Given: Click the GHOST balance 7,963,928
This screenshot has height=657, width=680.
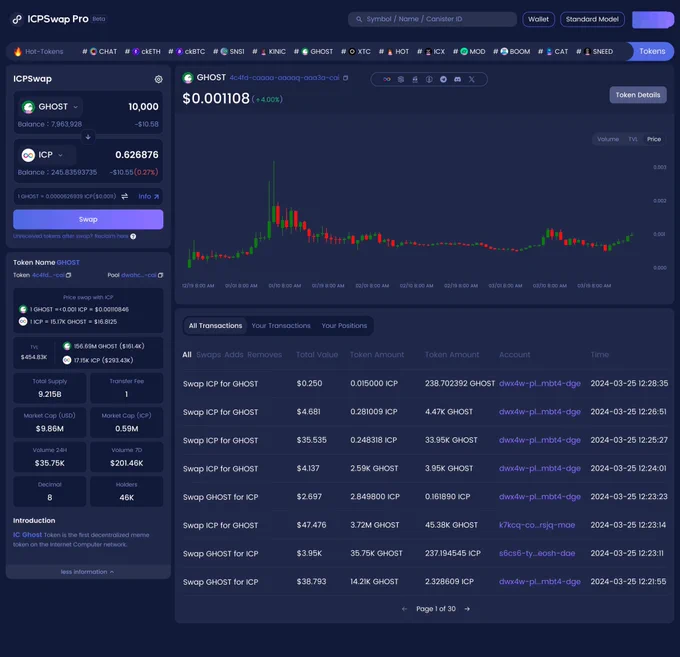Looking at the screenshot, I should click(x=50, y=124).
